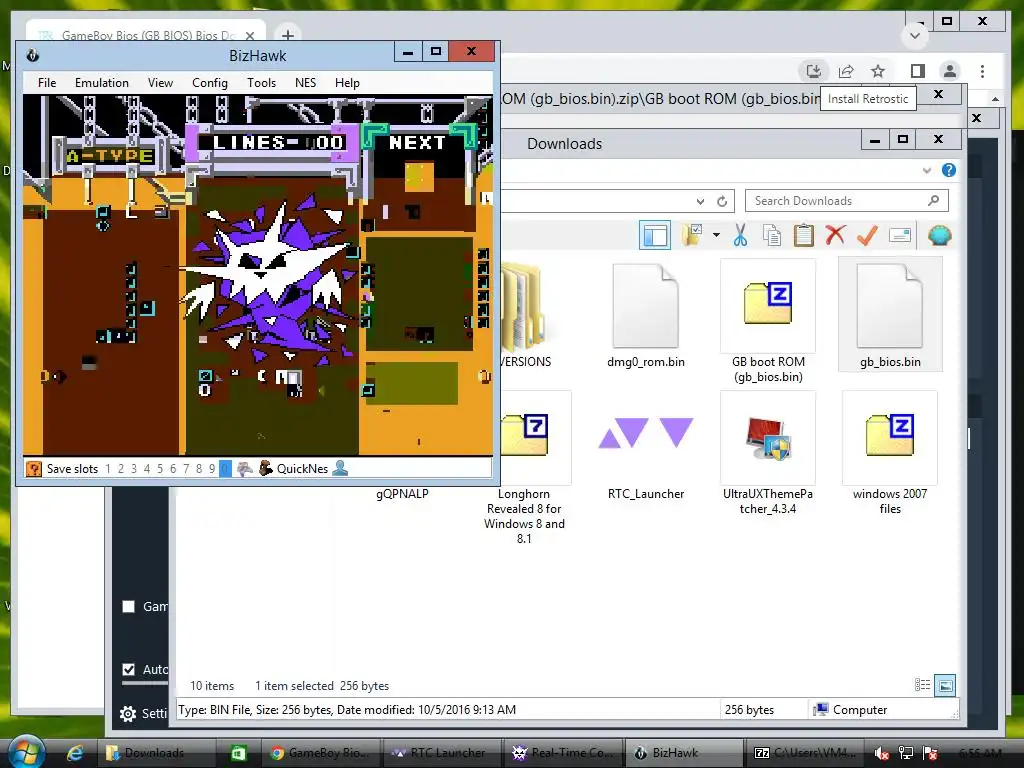The width and height of the screenshot is (1024, 768).
Task: Open Chrome tab search chevron
Action: point(915,35)
